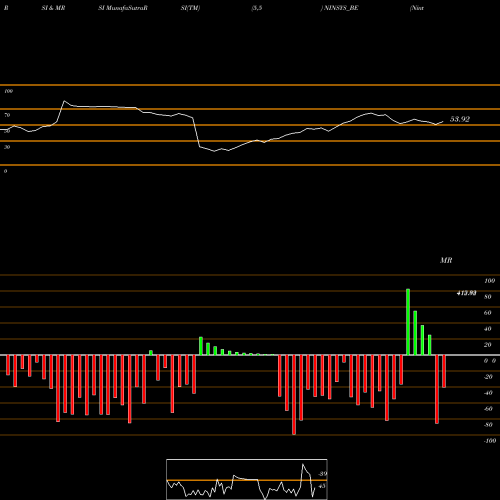Select the 413.93 value label
Screen dimensions: 500x500
coord(466,293)
